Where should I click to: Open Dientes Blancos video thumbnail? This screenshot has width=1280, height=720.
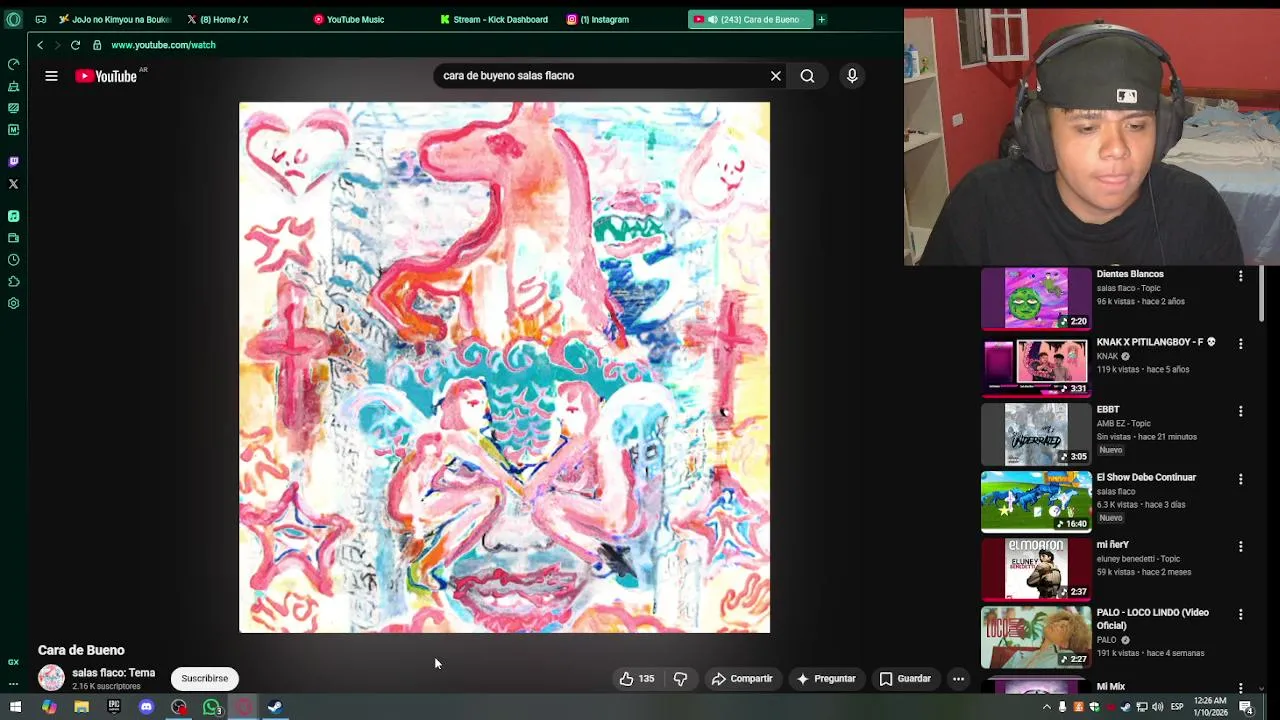(1036, 298)
